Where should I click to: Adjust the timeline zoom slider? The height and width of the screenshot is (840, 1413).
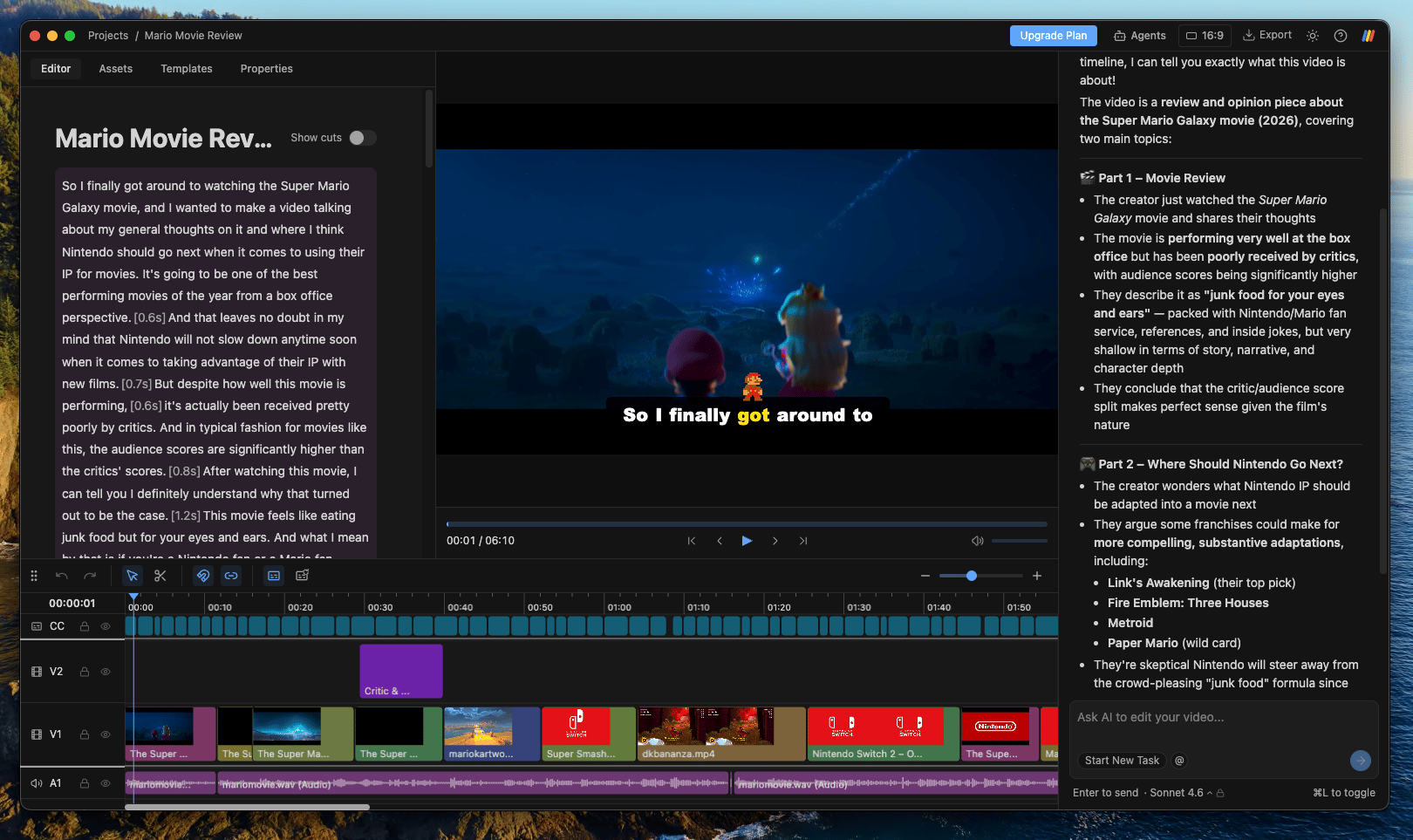click(x=981, y=576)
